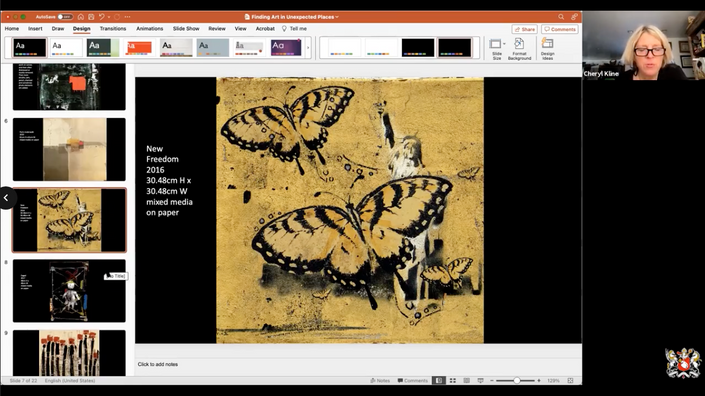The image size is (705, 396).
Task: Click the zoom in plus button
Action: tap(539, 380)
